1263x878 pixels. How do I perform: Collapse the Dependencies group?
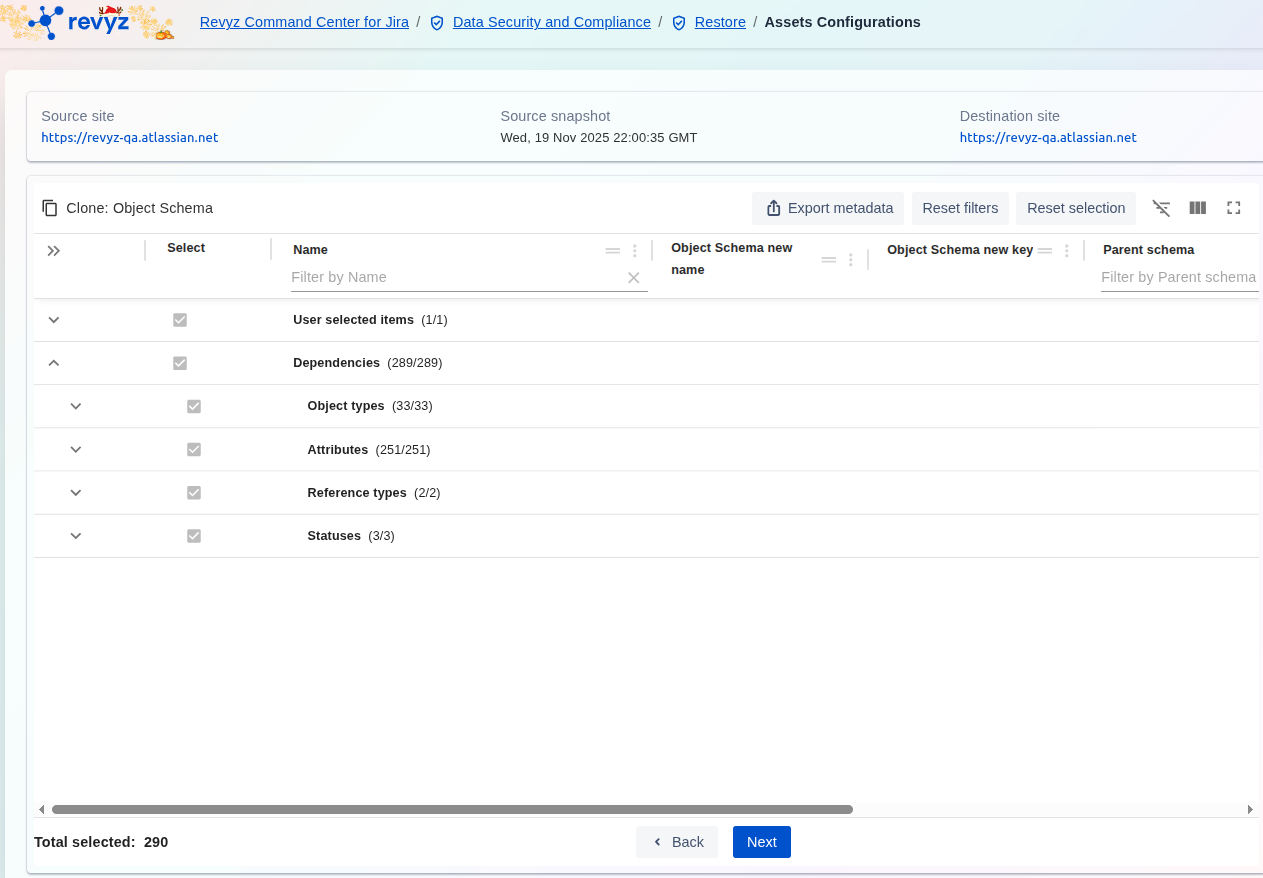[x=54, y=363]
